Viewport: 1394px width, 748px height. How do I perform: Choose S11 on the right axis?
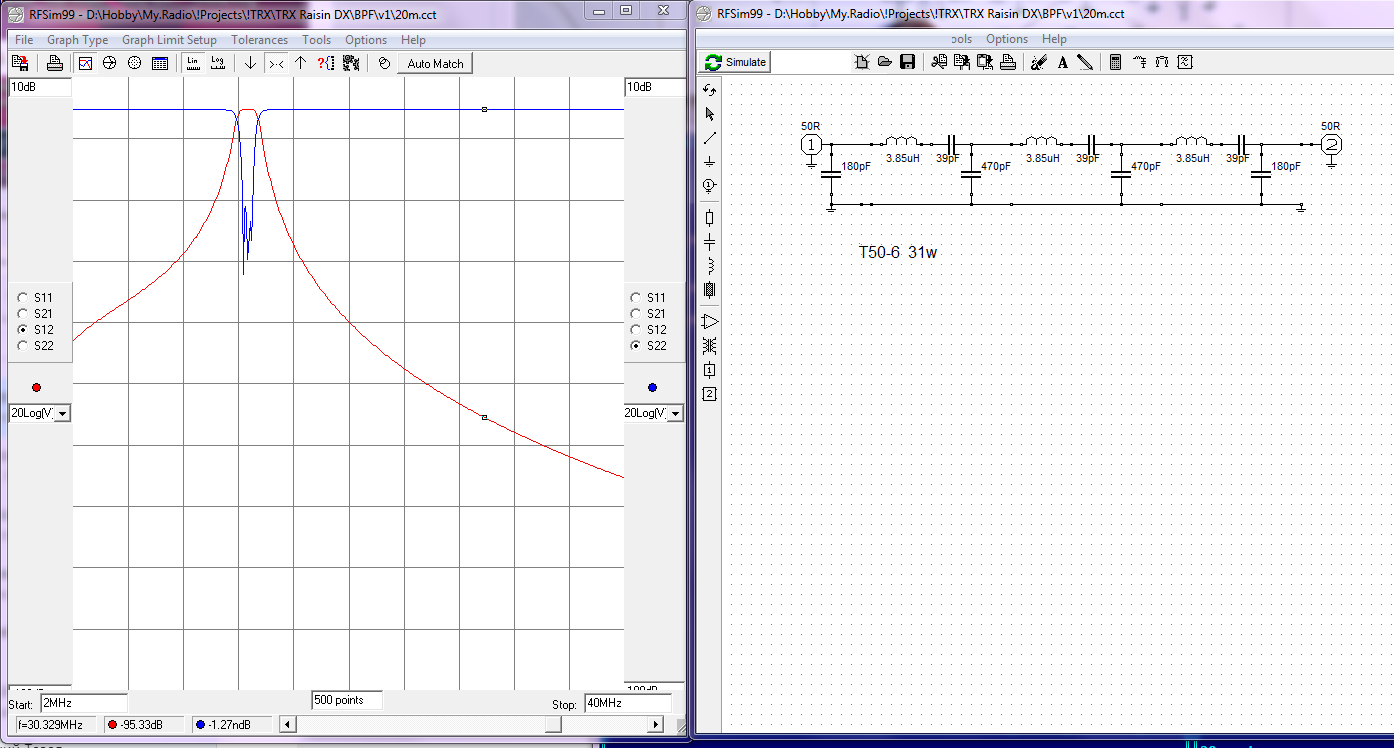click(x=636, y=298)
